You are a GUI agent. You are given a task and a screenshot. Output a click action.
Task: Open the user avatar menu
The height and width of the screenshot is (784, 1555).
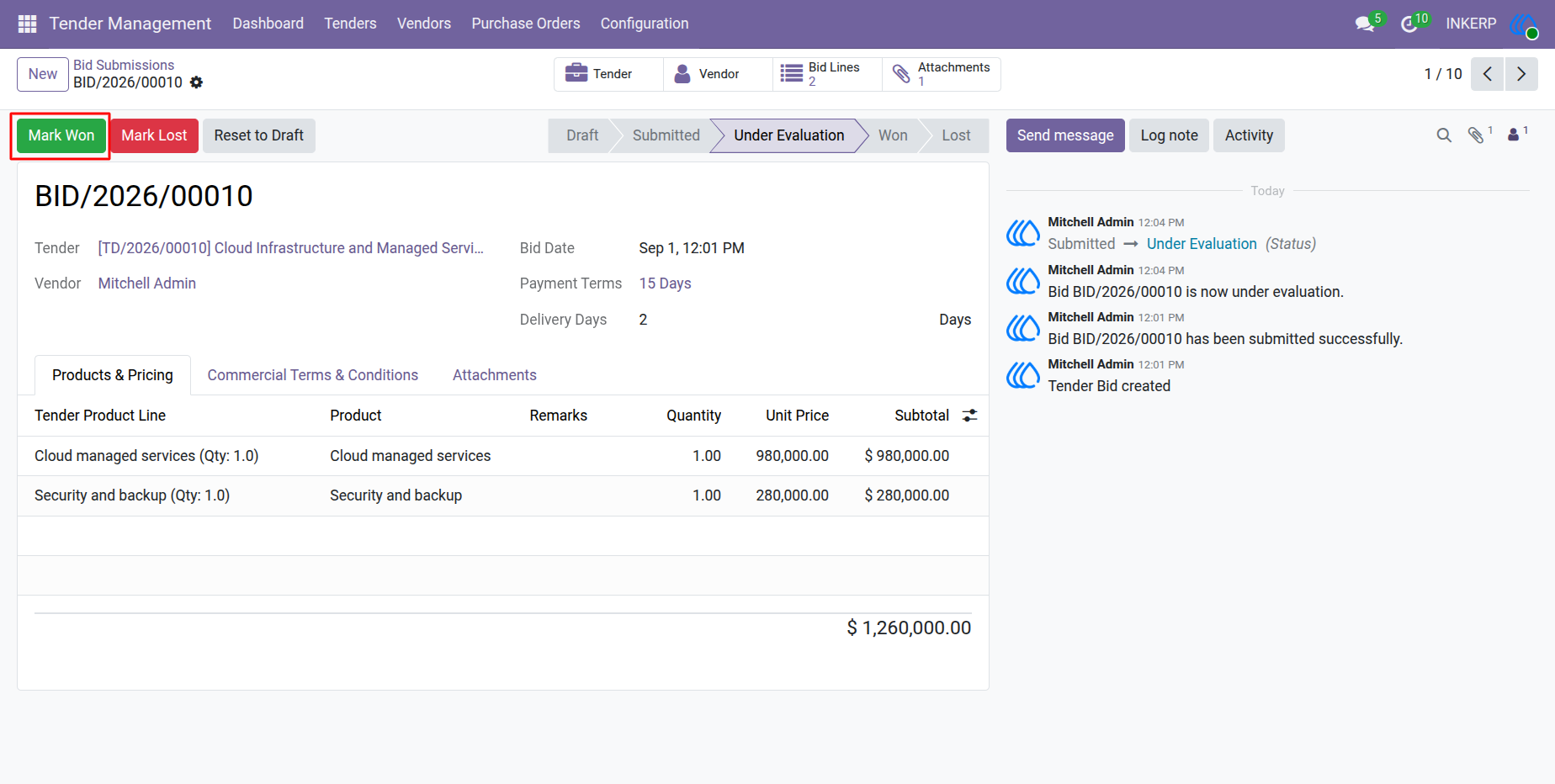1524,24
